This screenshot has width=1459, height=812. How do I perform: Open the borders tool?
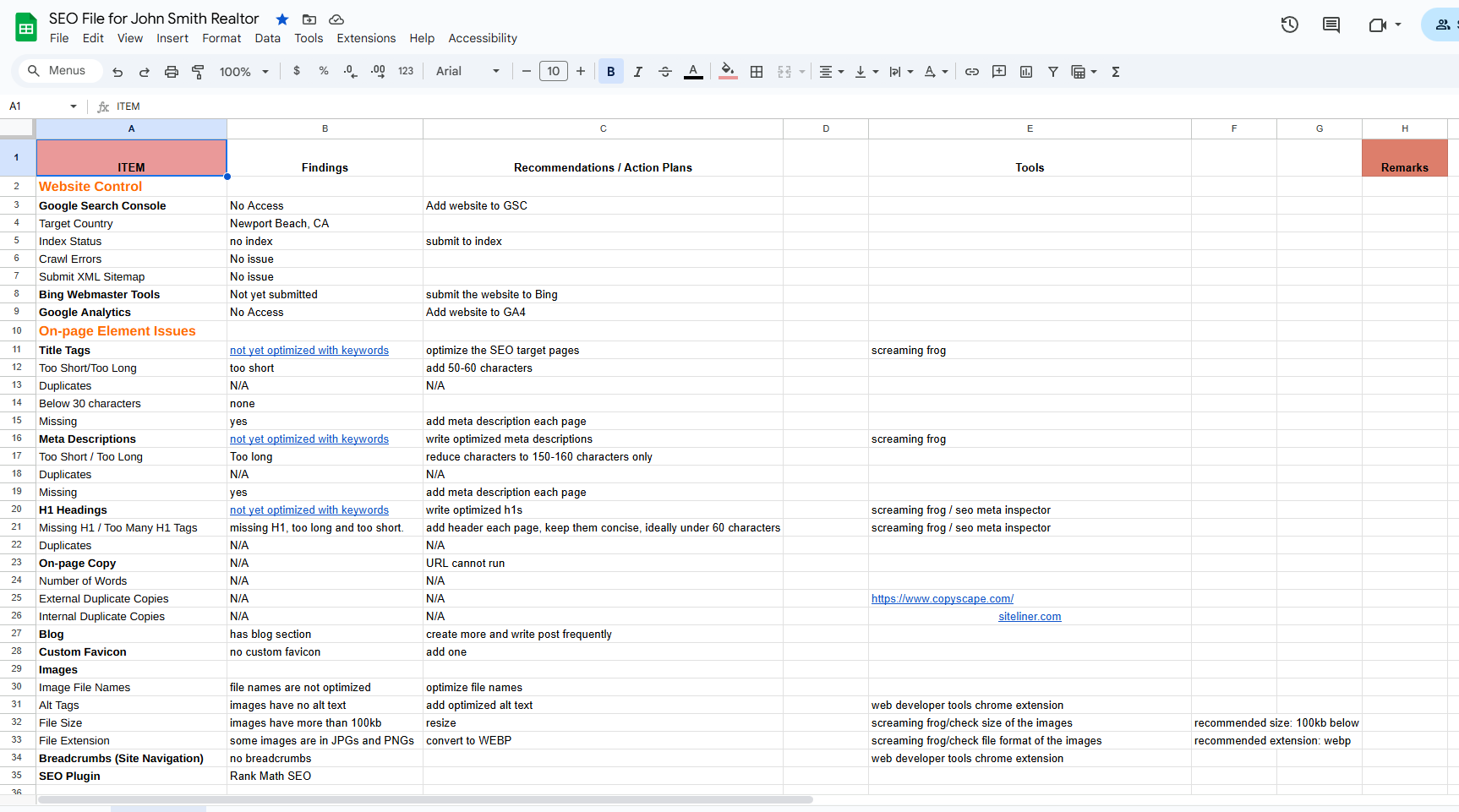757,72
